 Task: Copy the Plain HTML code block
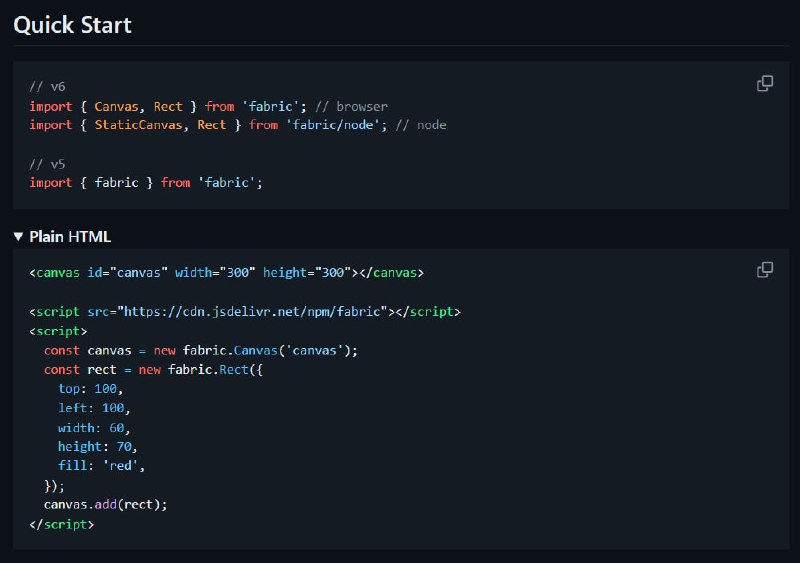click(x=764, y=270)
